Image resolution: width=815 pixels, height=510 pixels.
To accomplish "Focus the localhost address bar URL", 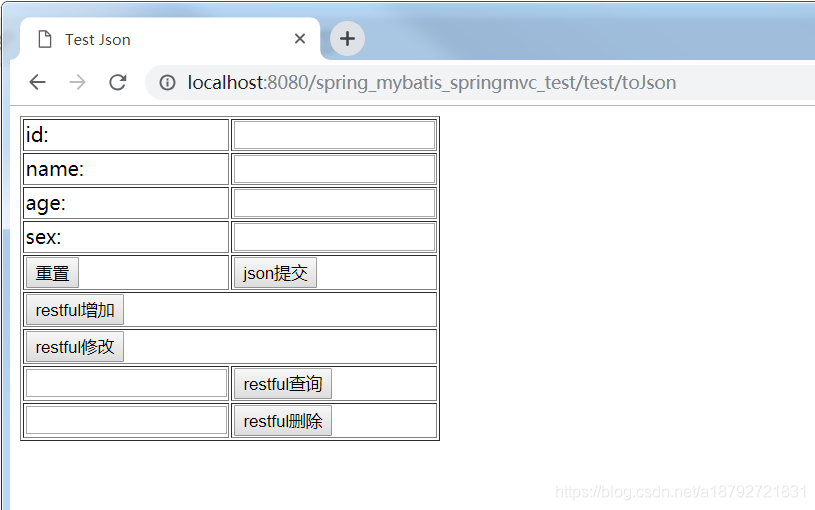I will (x=431, y=83).
